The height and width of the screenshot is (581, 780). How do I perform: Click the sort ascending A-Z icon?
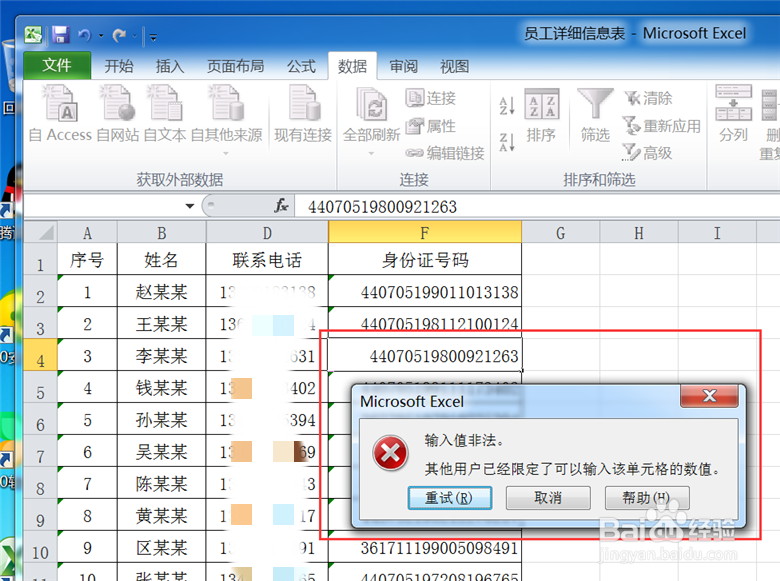pyautogui.click(x=506, y=105)
